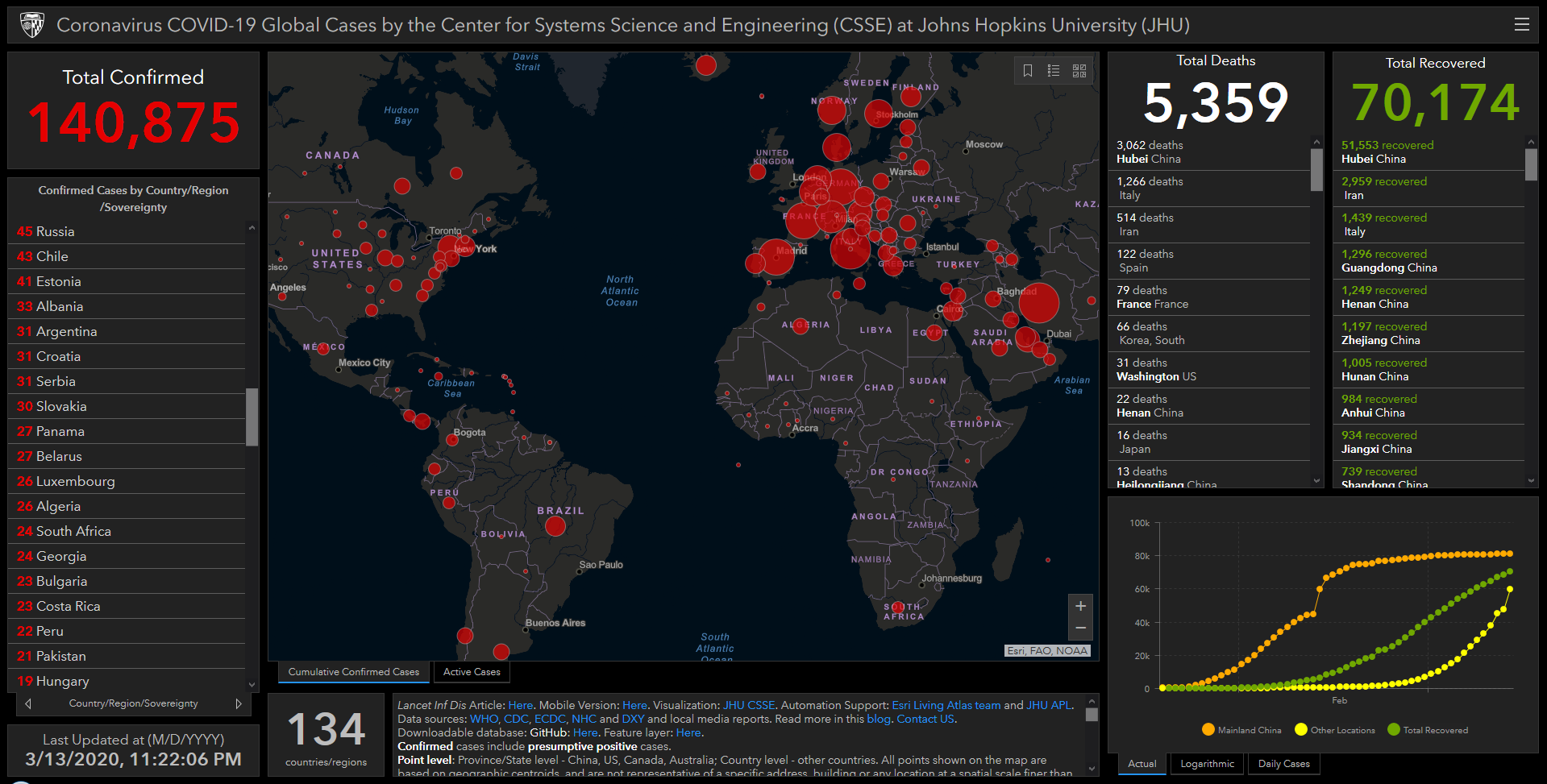
Task: Open the DXY data source link
Action: (633, 719)
